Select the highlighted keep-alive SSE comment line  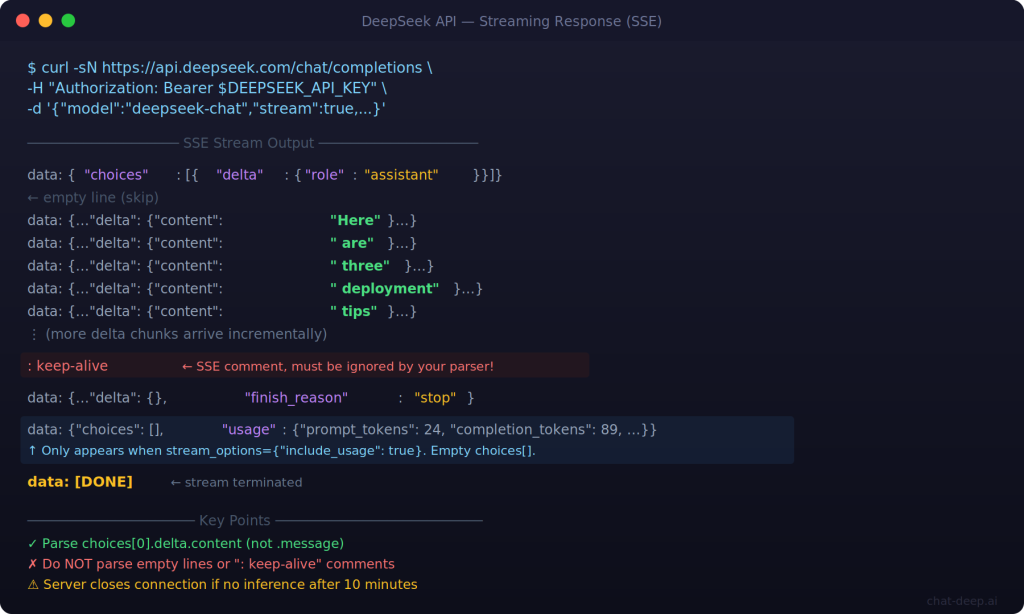[x=300, y=365]
